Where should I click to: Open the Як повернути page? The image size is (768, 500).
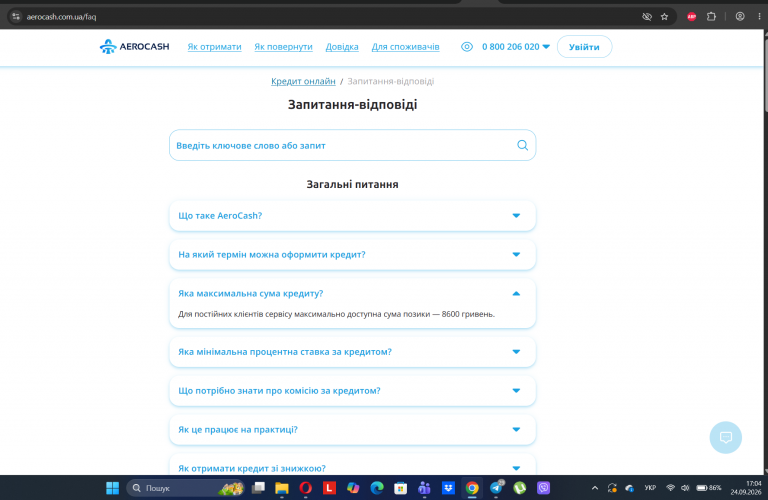pyautogui.click(x=283, y=47)
